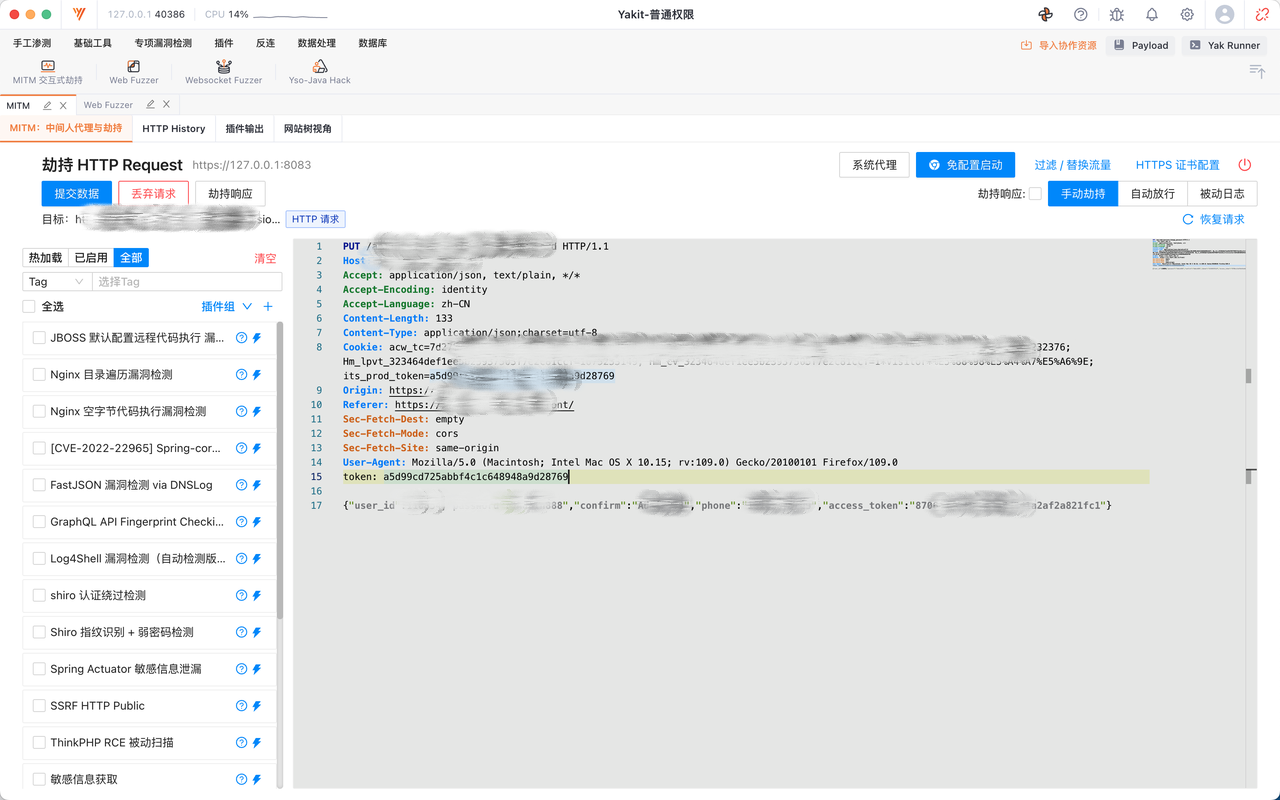The width and height of the screenshot is (1280, 800).
Task: Click 提交数据 button
Action: 77,194
